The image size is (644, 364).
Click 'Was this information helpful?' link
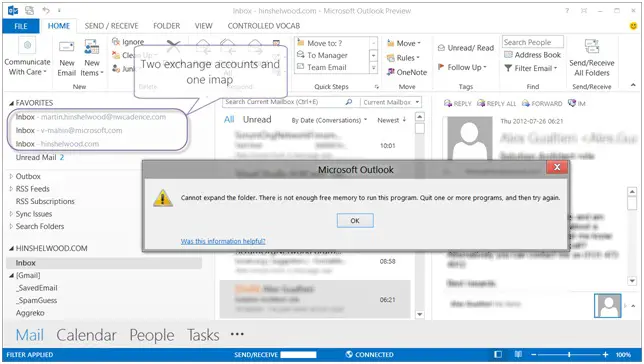223,241
